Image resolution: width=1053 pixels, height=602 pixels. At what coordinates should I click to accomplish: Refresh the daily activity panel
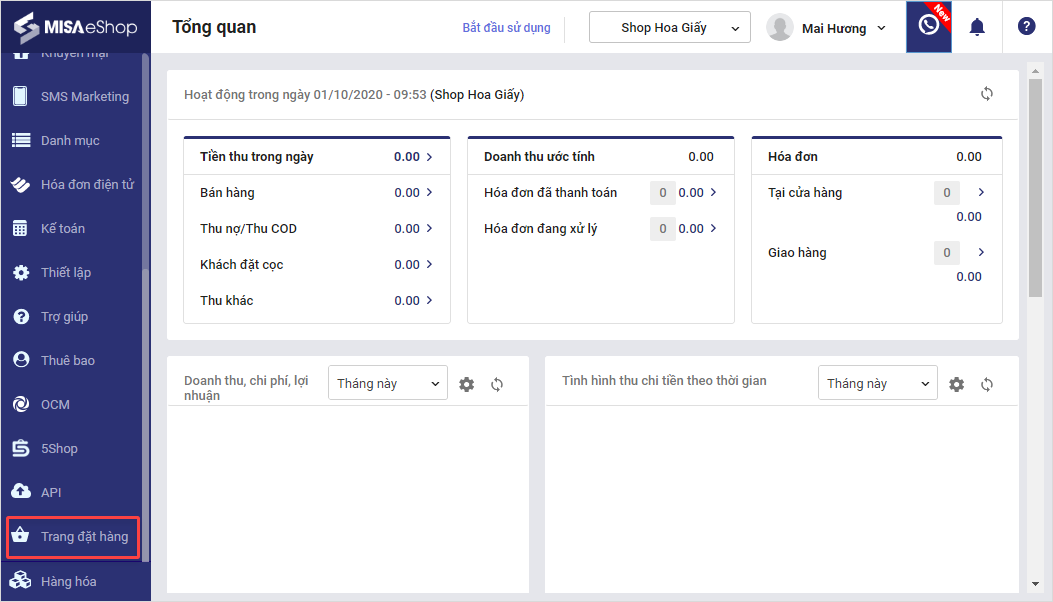pyautogui.click(x=987, y=94)
